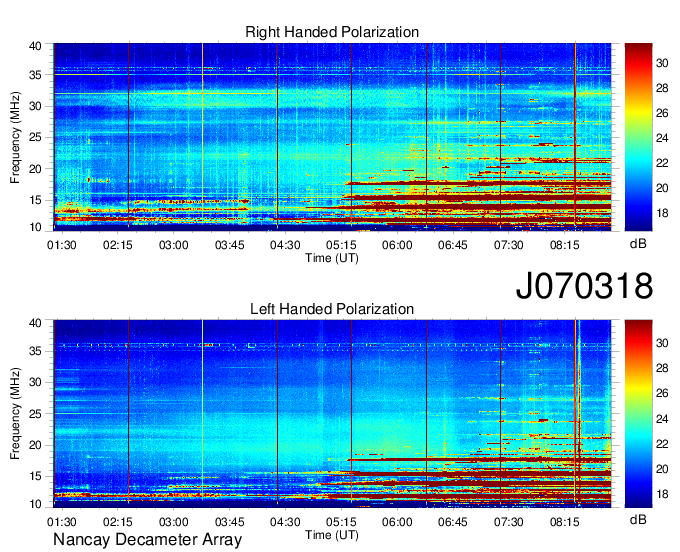This screenshot has width=680, height=552.
Task: Click the lower plot's "15" frequency tick
Action: [35, 477]
